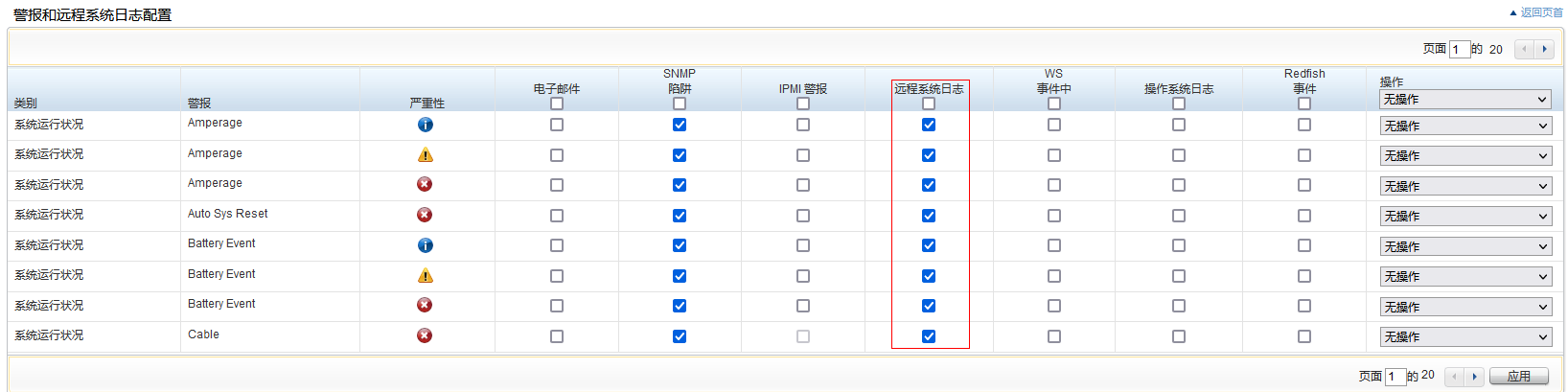1568x392 pixels.
Task: Click warning severity icon in second Amperage row
Action: point(426,155)
